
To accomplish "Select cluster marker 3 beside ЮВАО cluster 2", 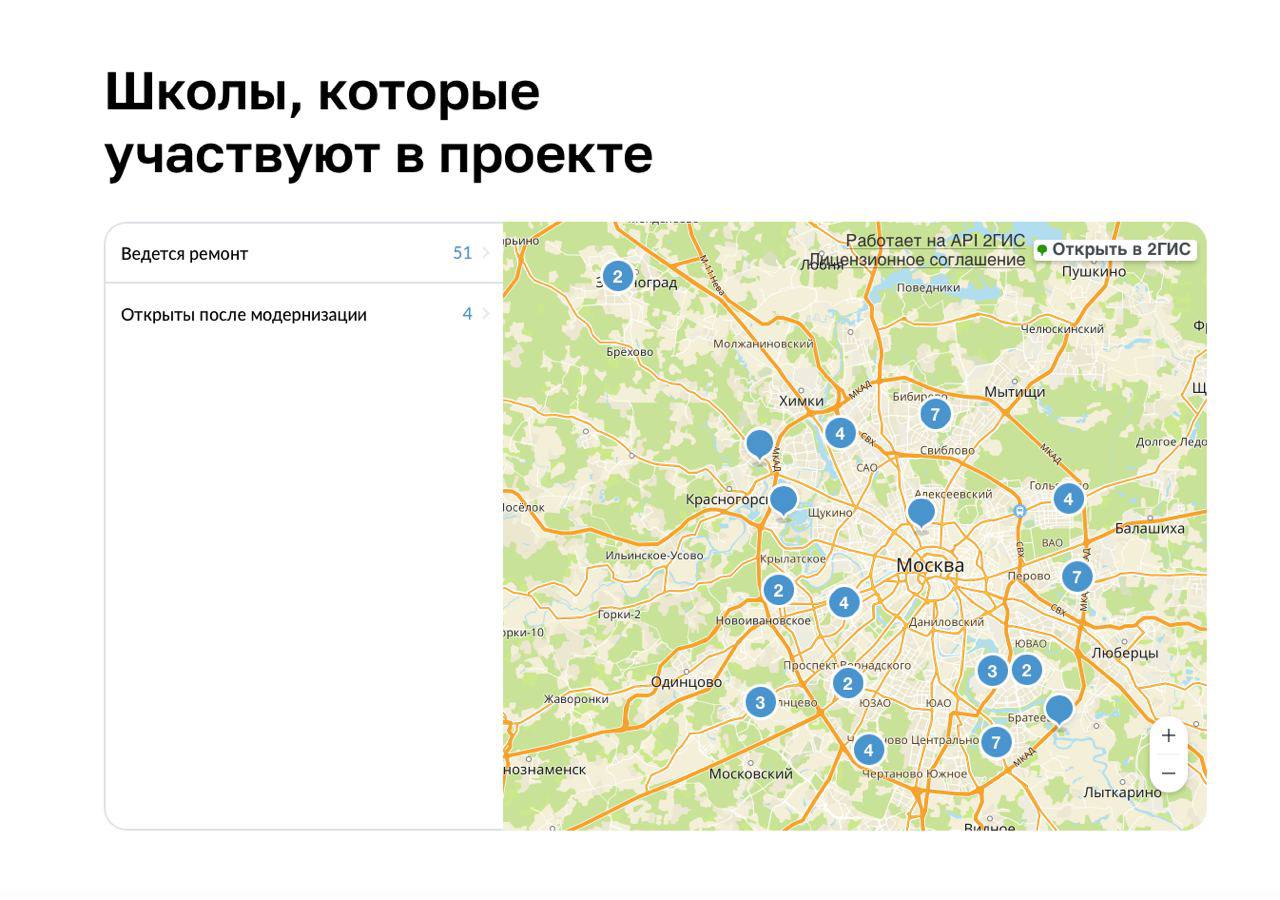I will tap(992, 671).
